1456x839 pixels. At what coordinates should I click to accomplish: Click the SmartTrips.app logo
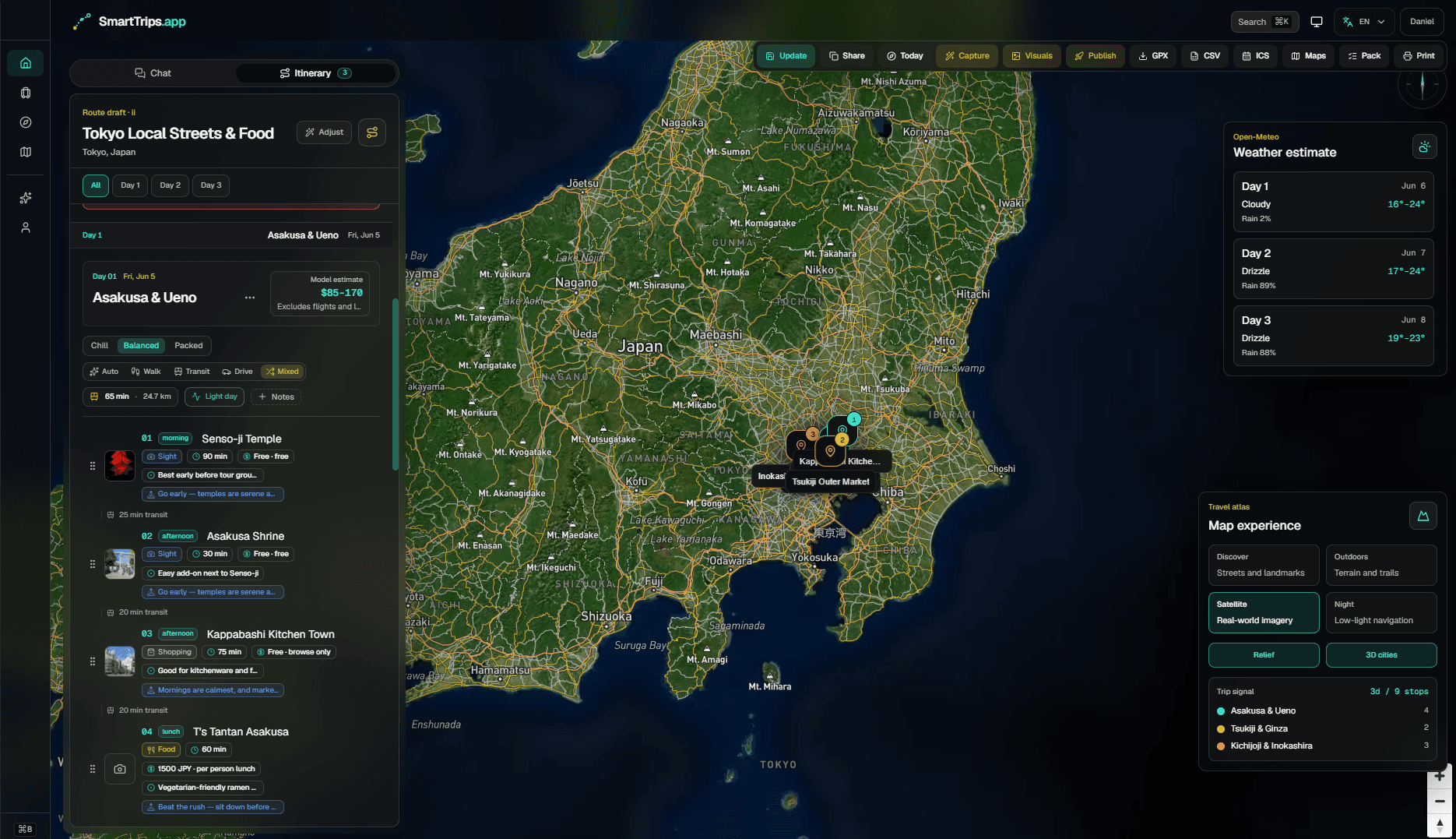pos(129,22)
